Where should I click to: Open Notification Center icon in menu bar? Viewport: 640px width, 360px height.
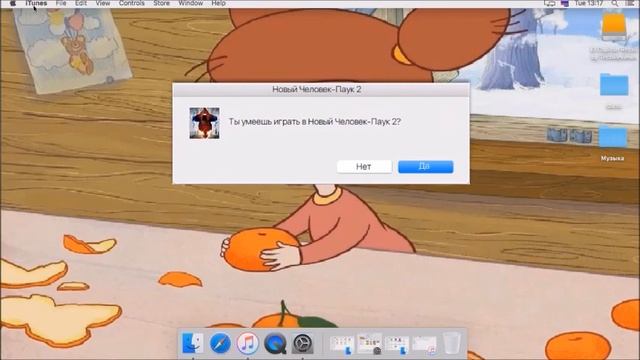point(629,3)
